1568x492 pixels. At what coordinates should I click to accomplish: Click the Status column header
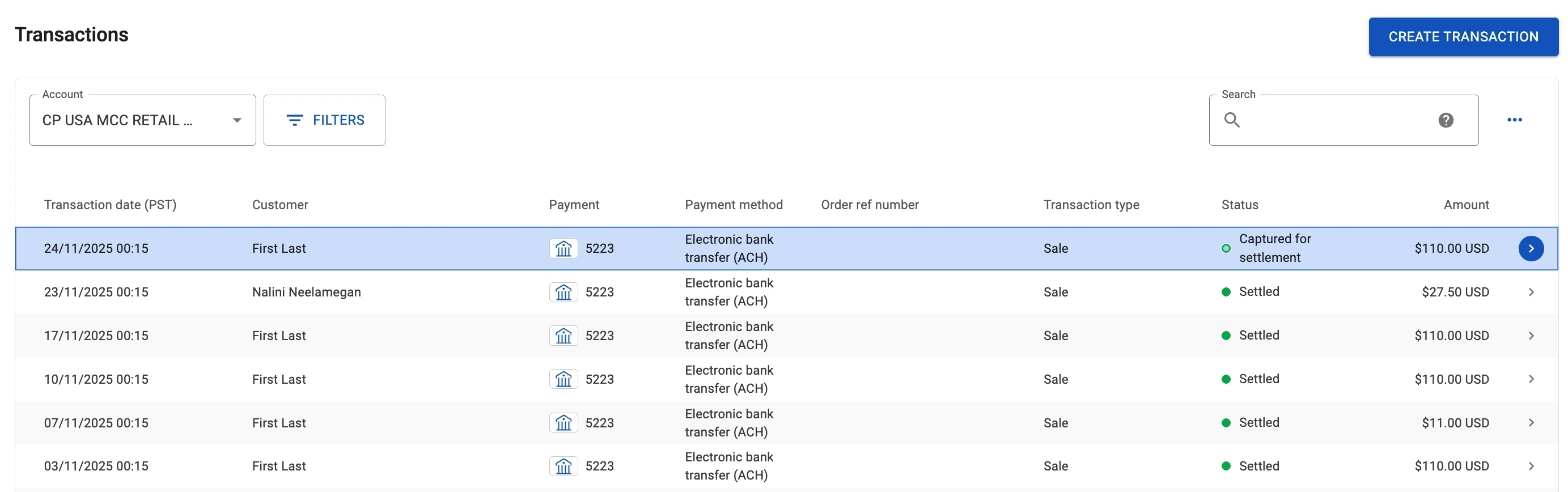coord(1239,205)
